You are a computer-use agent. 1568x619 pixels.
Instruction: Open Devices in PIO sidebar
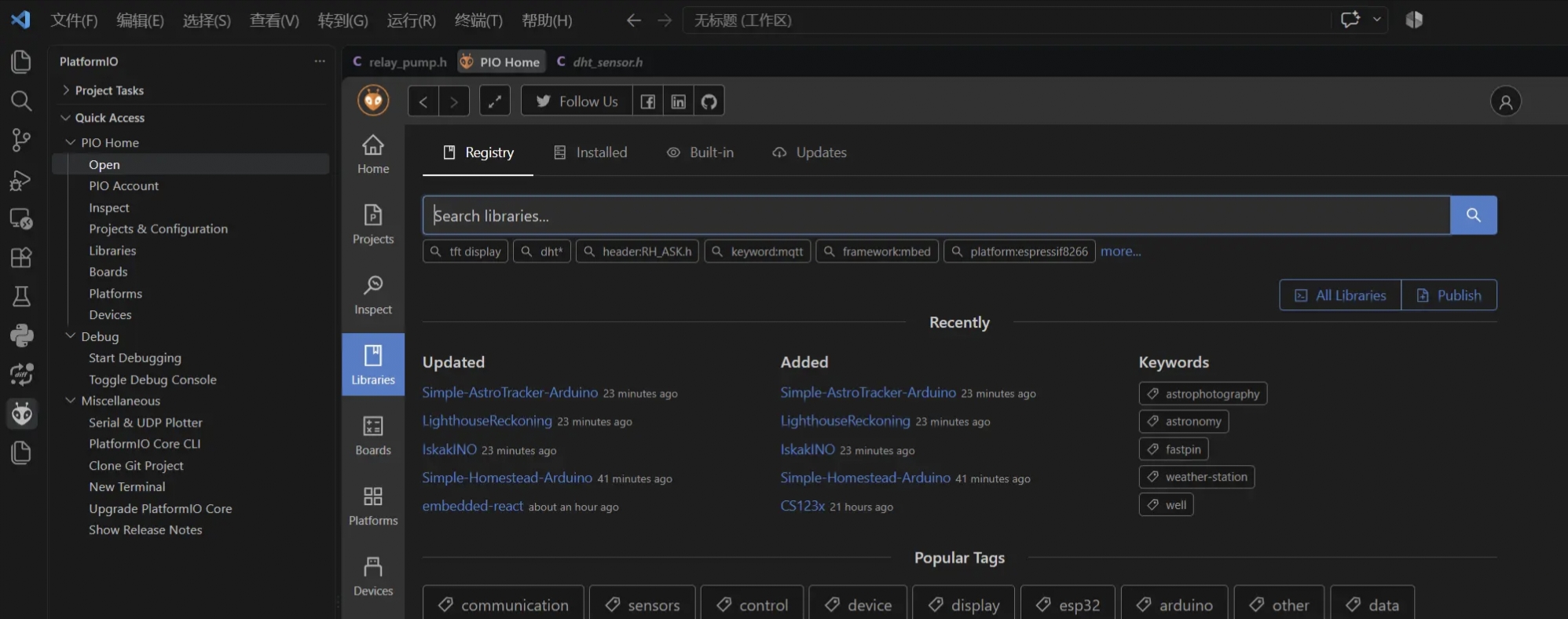373,577
